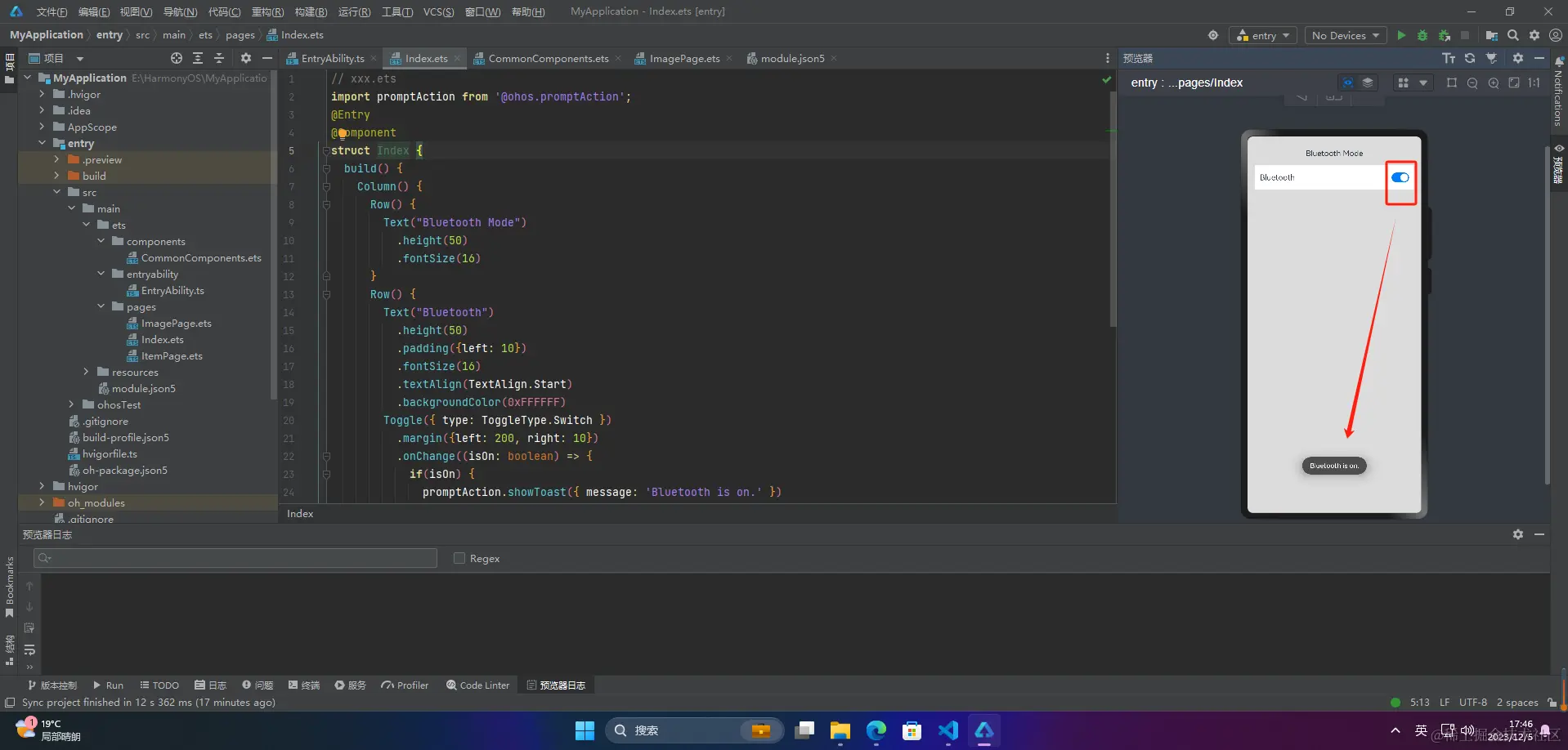Open 版本控制 version control window
Screen dimensions: 1568x750
(52, 685)
